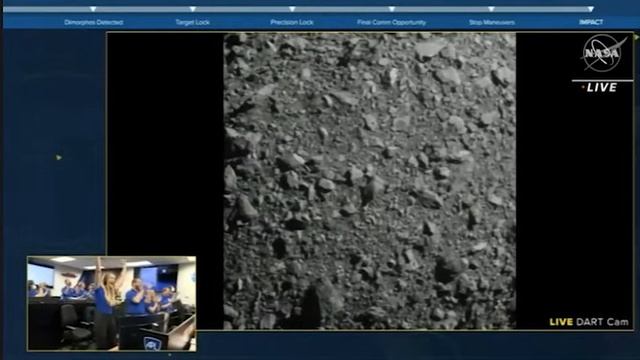Open the mission control room inset video
Image resolution: width=640 pixels, height=360 pixels.
[111, 304]
